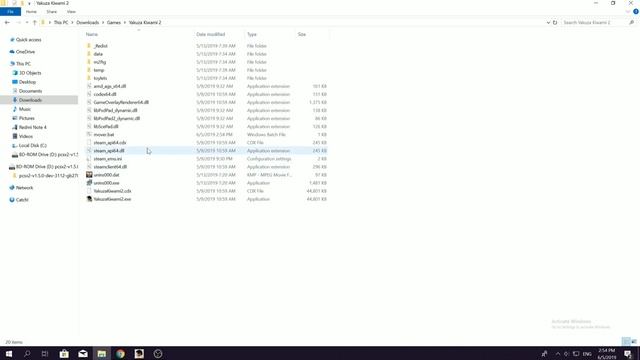Open Microsoft Store from taskbar
Image resolution: width=640 pixels, height=360 pixels.
pyautogui.click(x=64, y=353)
